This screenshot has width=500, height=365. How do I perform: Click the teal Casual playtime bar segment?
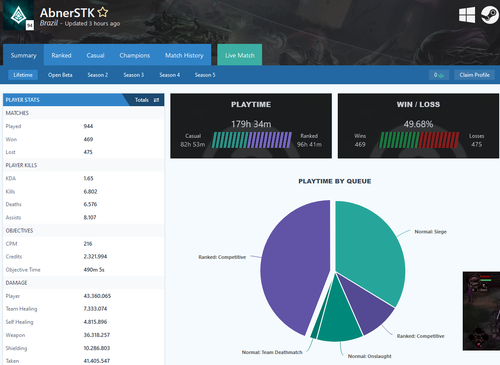(230, 140)
